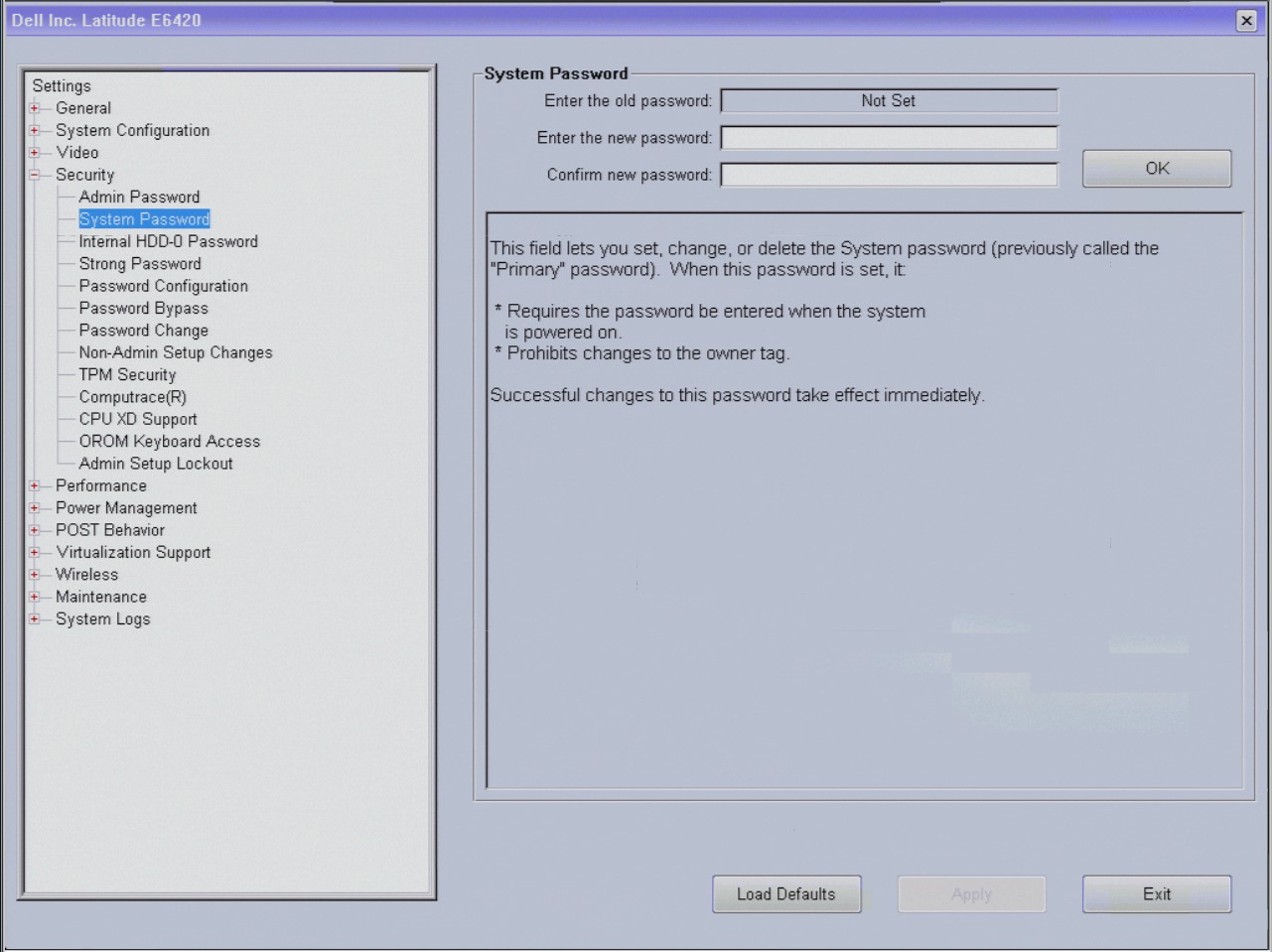The image size is (1272, 952).
Task: Select the TPM Security setting
Action: (127, 374)
